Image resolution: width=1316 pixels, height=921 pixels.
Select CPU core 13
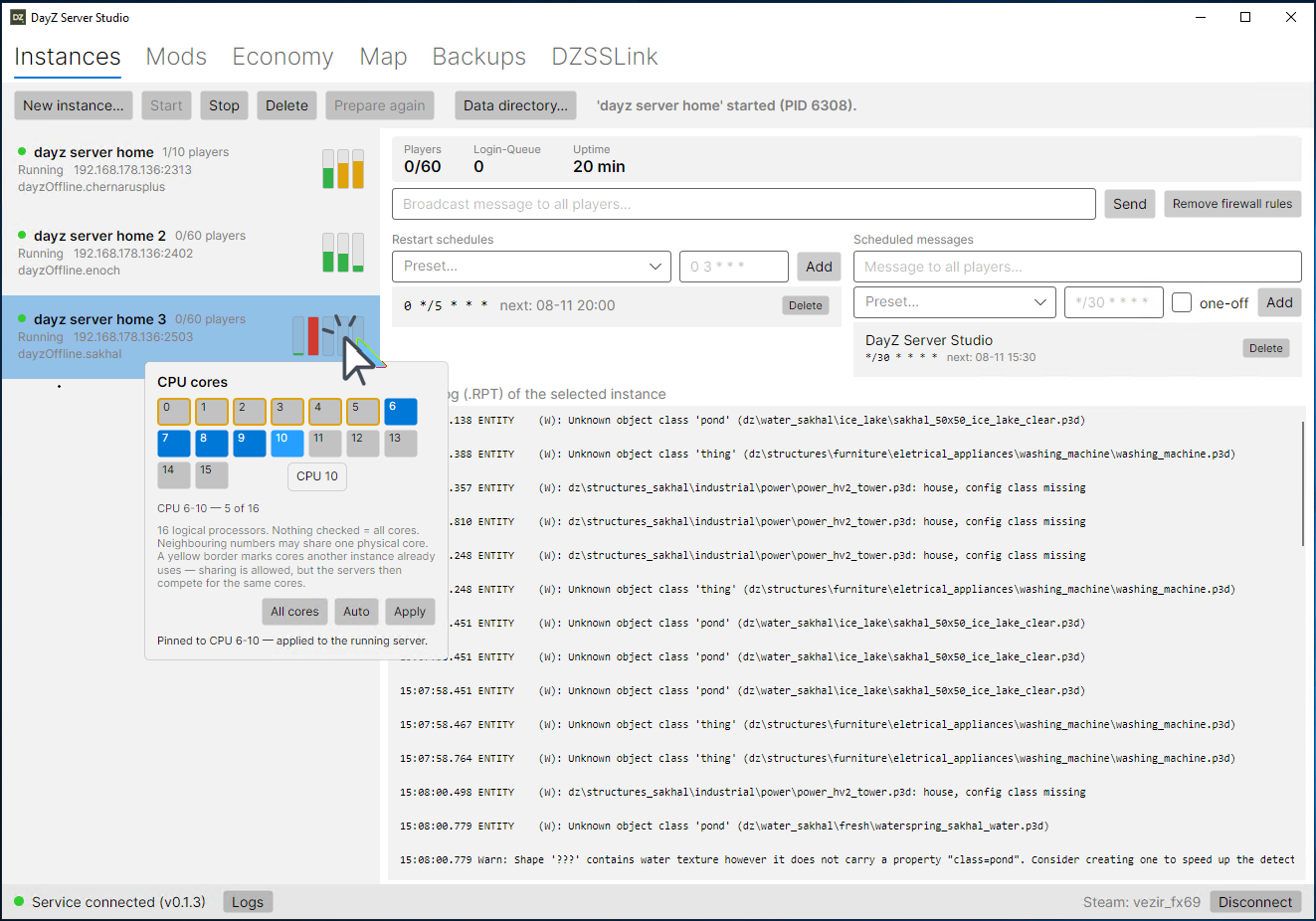[401, 444]
